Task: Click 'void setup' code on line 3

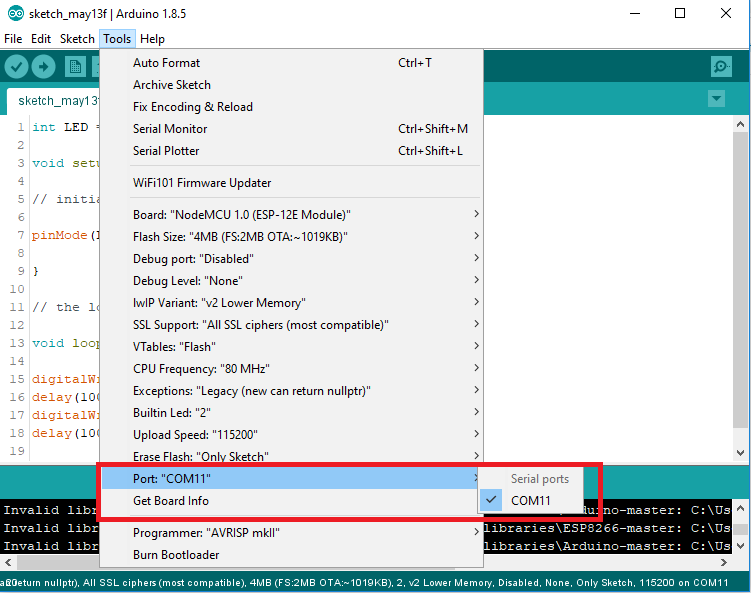Action: (66, 163)
